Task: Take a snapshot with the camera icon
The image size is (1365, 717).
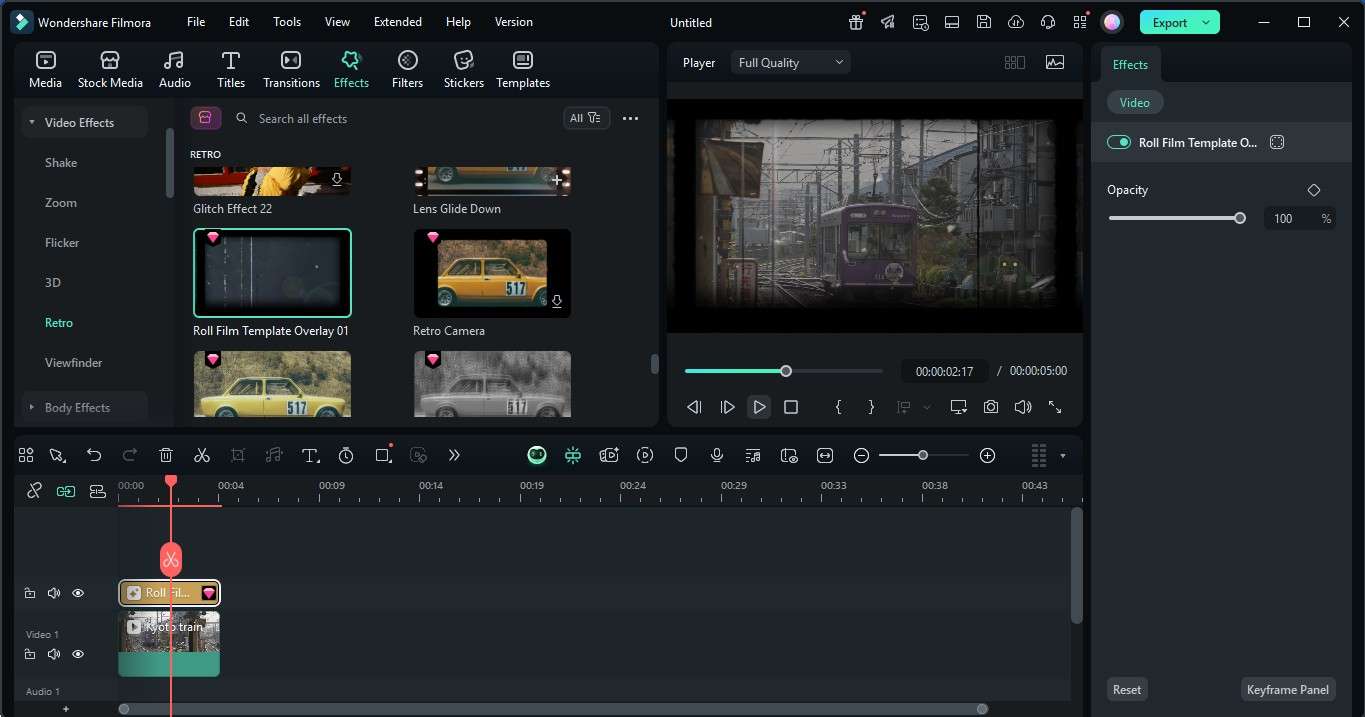Action: click(x=990, y=407)
